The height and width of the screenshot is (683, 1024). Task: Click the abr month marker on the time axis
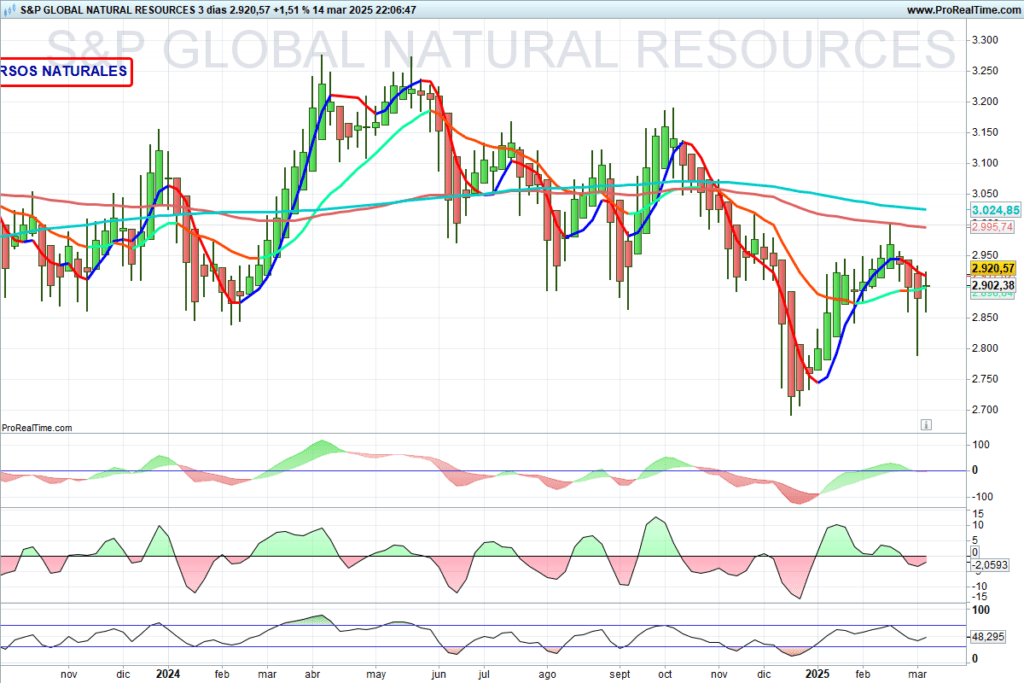point(312,674)
